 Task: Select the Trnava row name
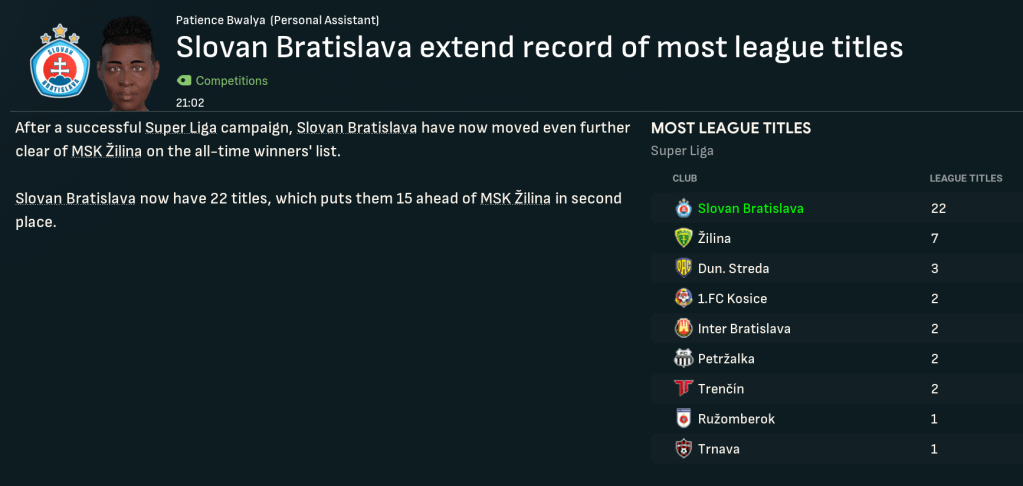[719, 449]
